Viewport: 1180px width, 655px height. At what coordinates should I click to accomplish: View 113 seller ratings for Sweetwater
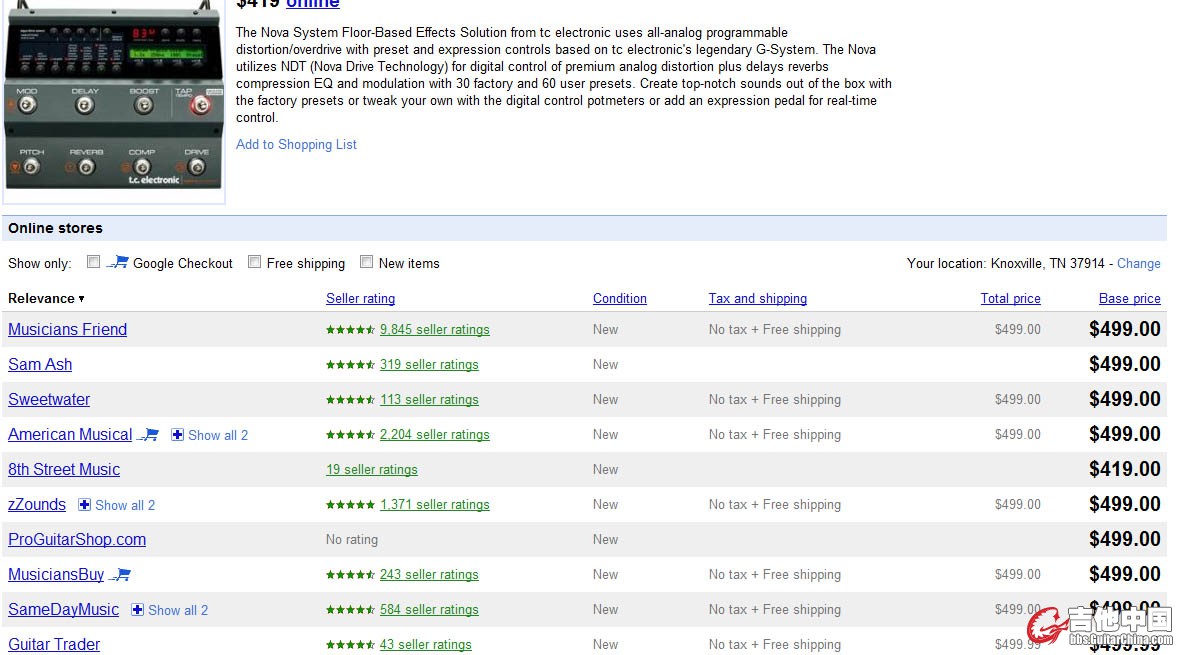tap(429, 400)
